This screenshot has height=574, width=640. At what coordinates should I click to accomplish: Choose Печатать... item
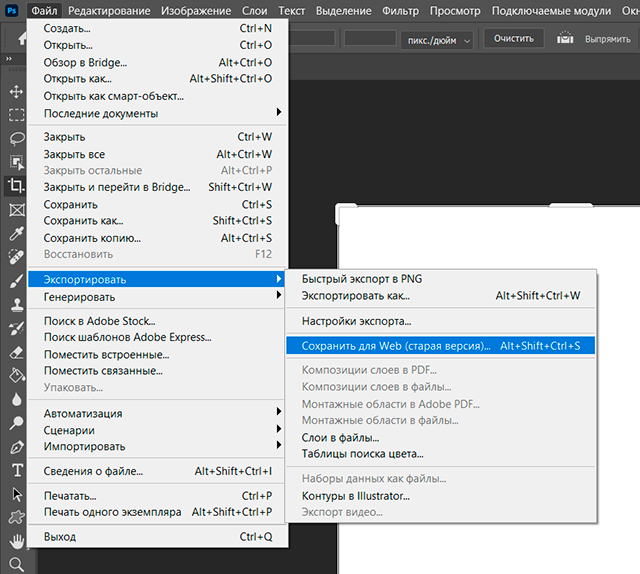(158, 496)
